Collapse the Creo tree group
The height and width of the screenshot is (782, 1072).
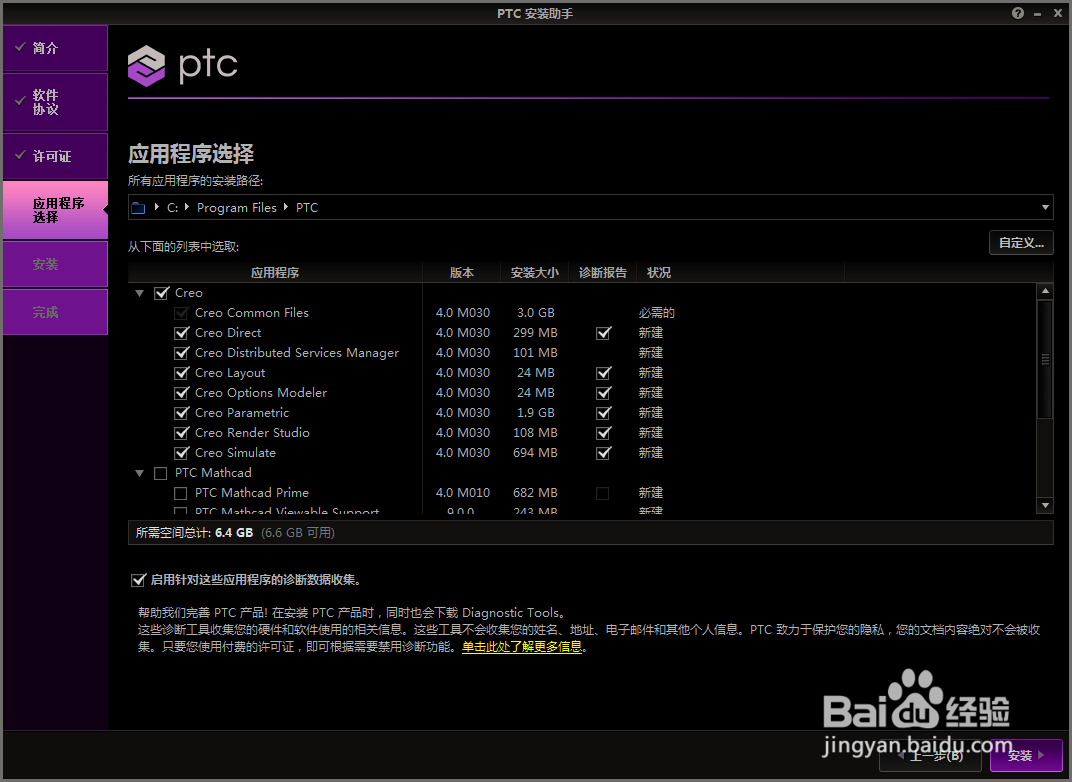pyautogui.click(x=140, y=293)
